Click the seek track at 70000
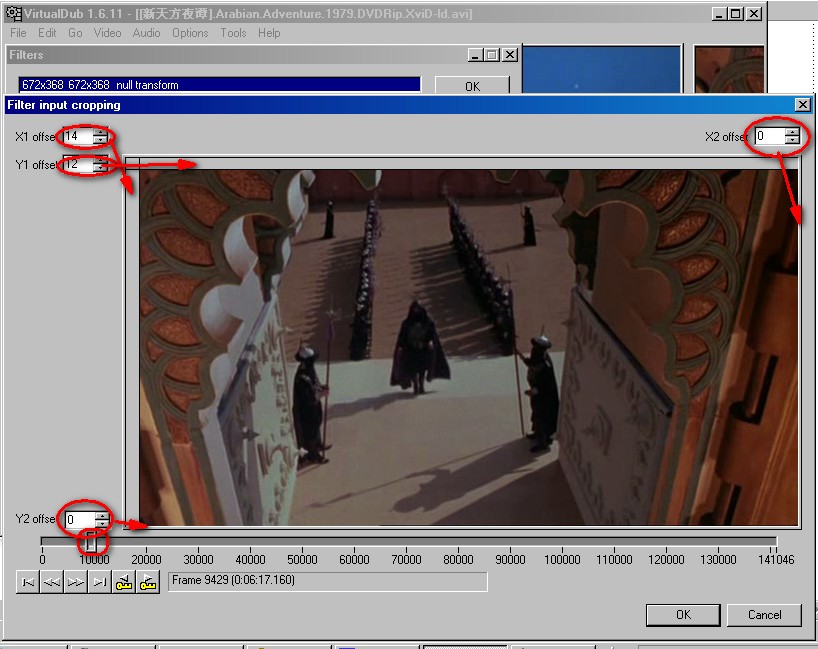The width and height of the screenshot is (818, 649). pos(406,542)
